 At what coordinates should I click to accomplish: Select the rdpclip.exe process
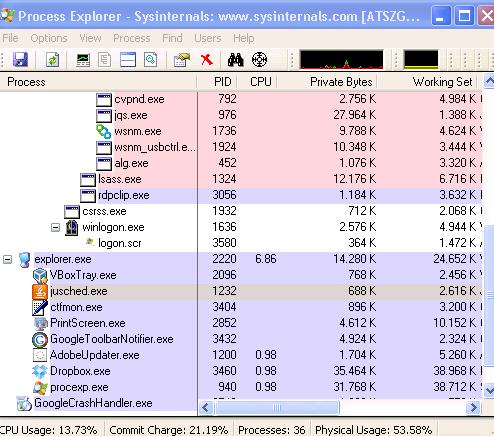(x=124, y=195)
